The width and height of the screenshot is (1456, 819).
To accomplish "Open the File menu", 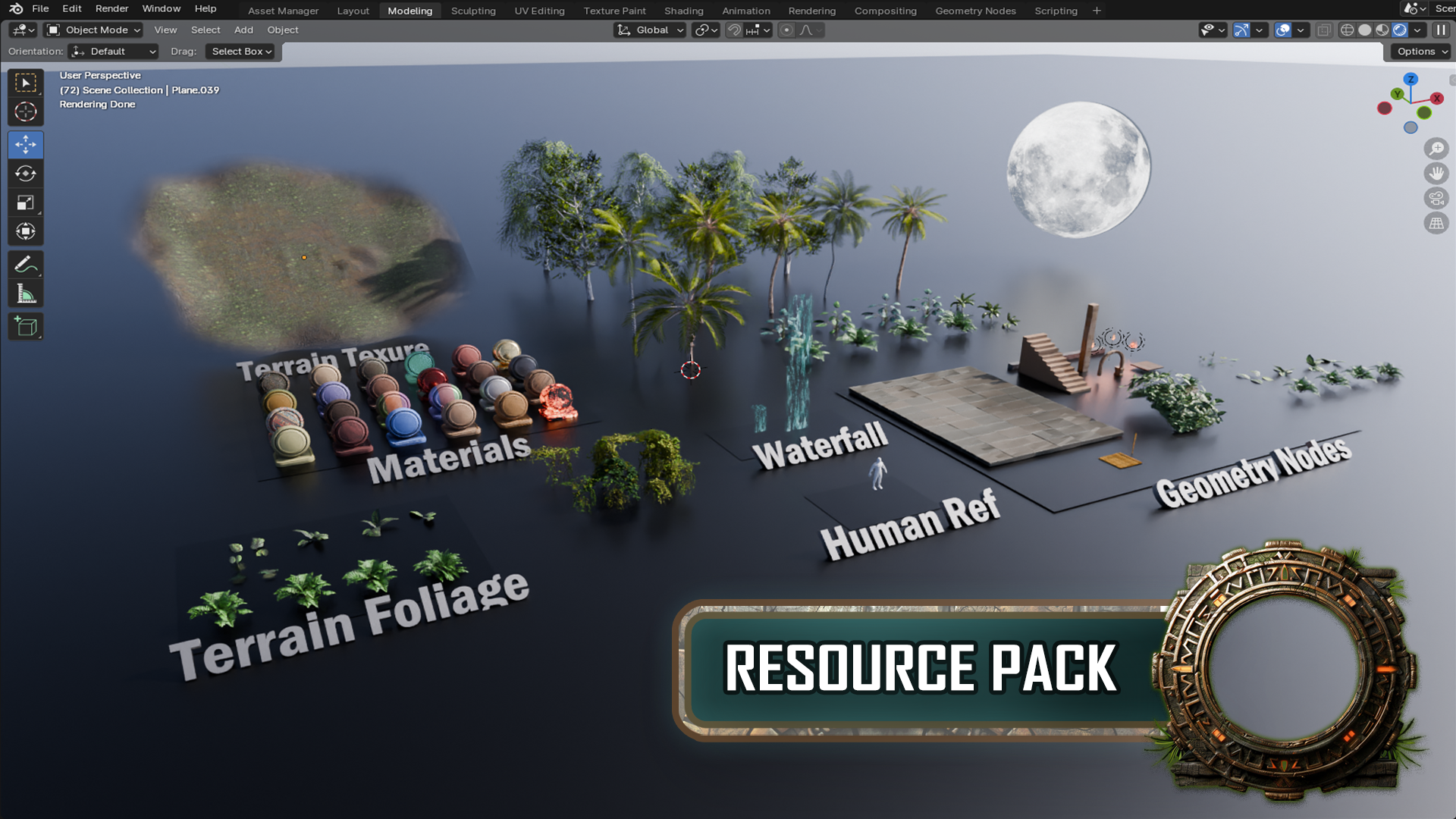I will point(40,9).
